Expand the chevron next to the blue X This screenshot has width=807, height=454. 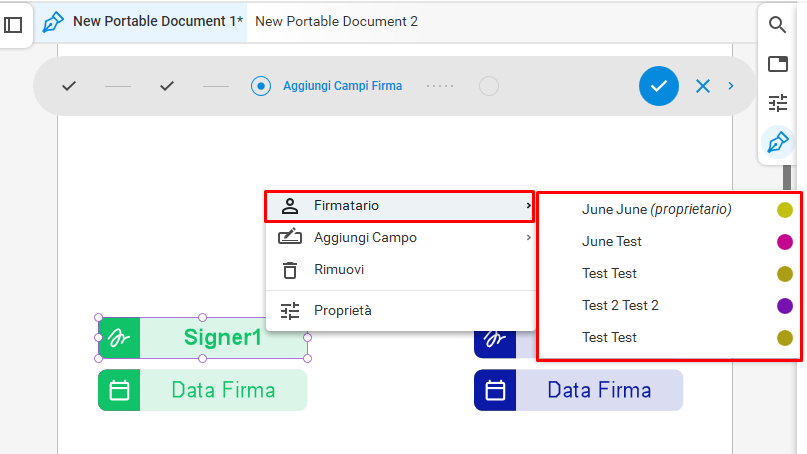pos(731,86)
